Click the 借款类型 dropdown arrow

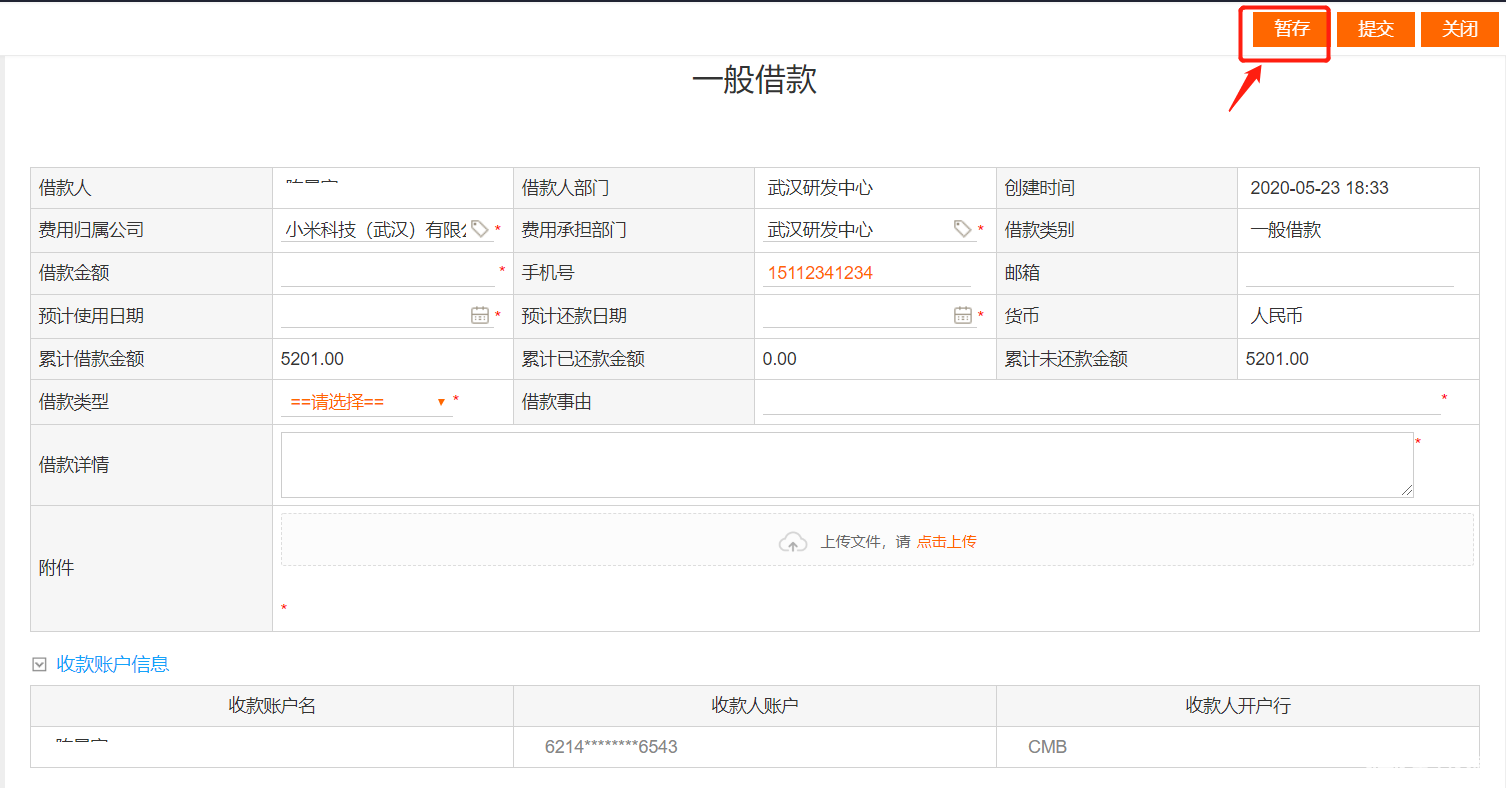pos(441,402)
